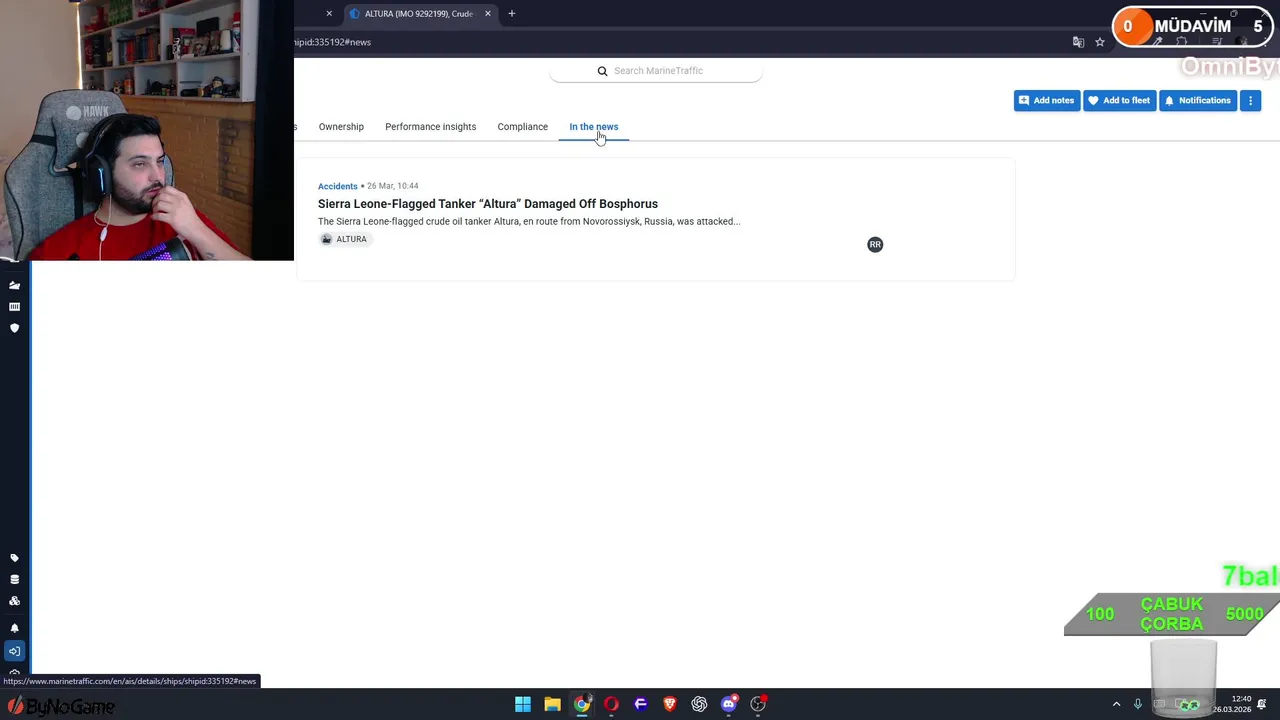1280x720 pixels.
Task: Select the browser address bar URL
Action: pos(332,42)
